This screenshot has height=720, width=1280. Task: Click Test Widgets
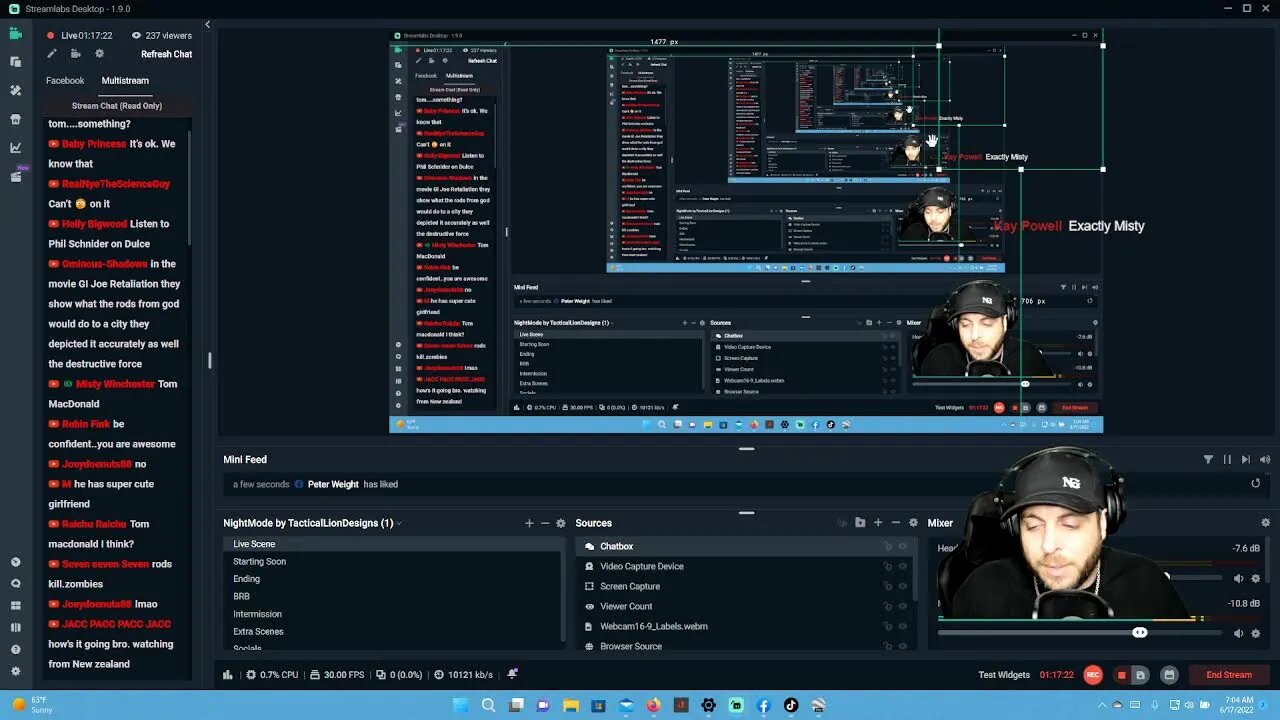coord(1004,675)
